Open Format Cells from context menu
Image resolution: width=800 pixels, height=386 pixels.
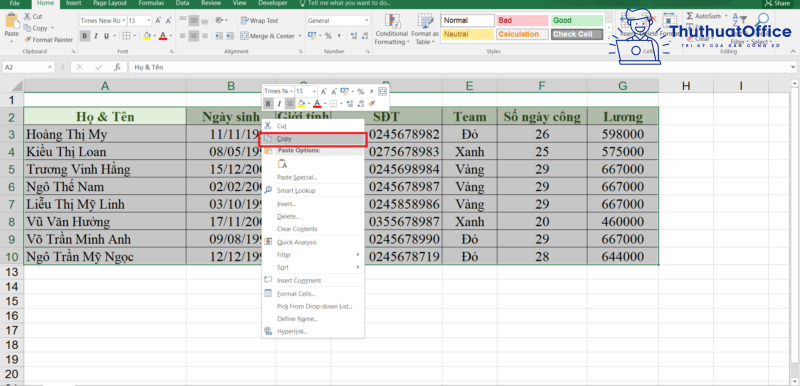click(313, 294)
